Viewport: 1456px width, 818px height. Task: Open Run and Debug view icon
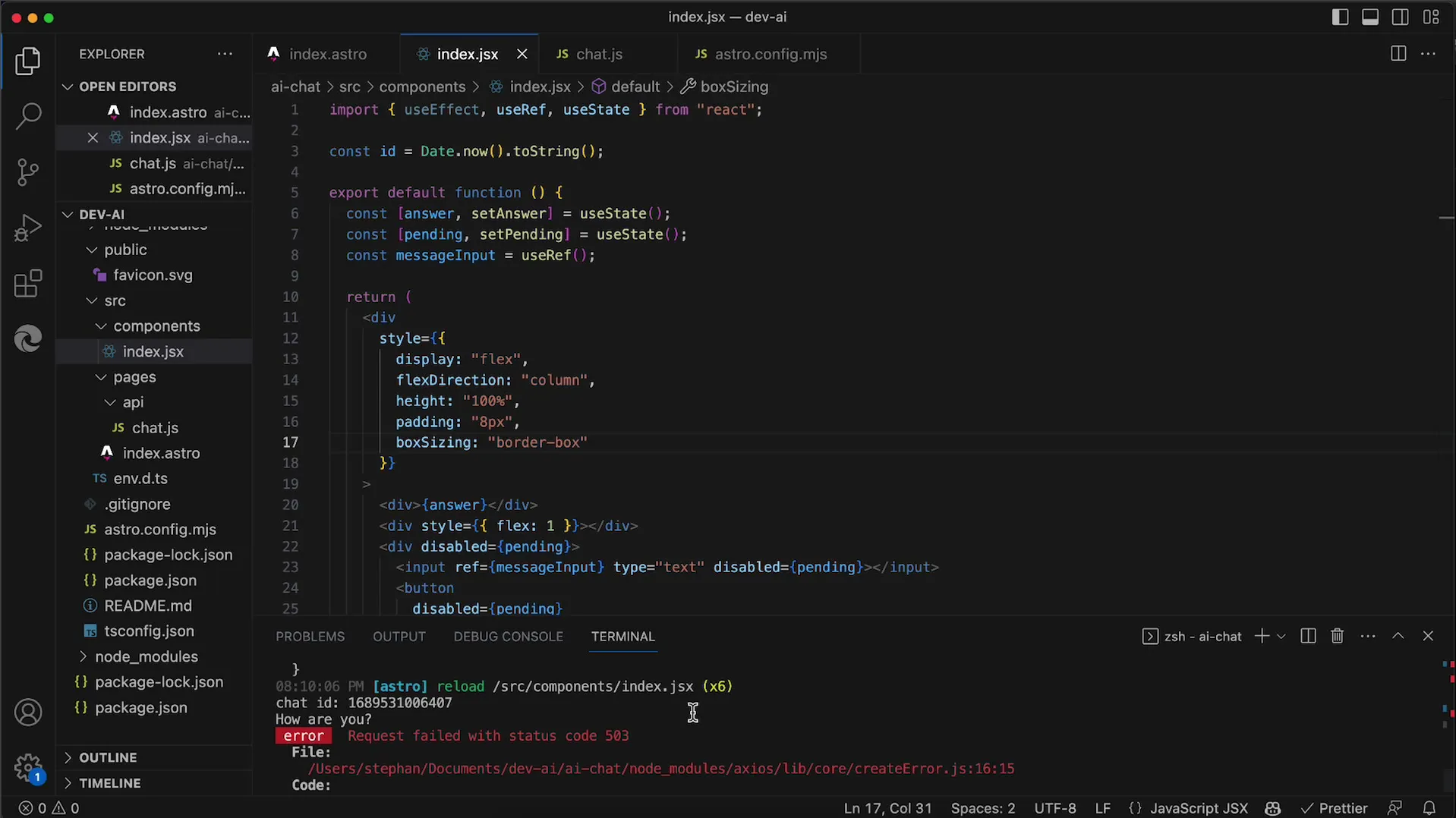(x=28, y=228)
